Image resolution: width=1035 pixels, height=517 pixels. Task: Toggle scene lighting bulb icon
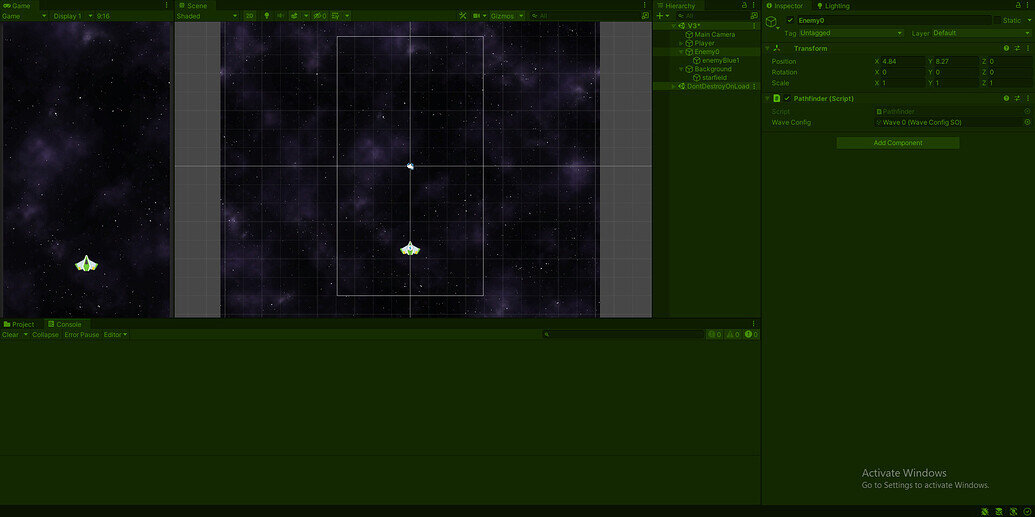[267, 16]
